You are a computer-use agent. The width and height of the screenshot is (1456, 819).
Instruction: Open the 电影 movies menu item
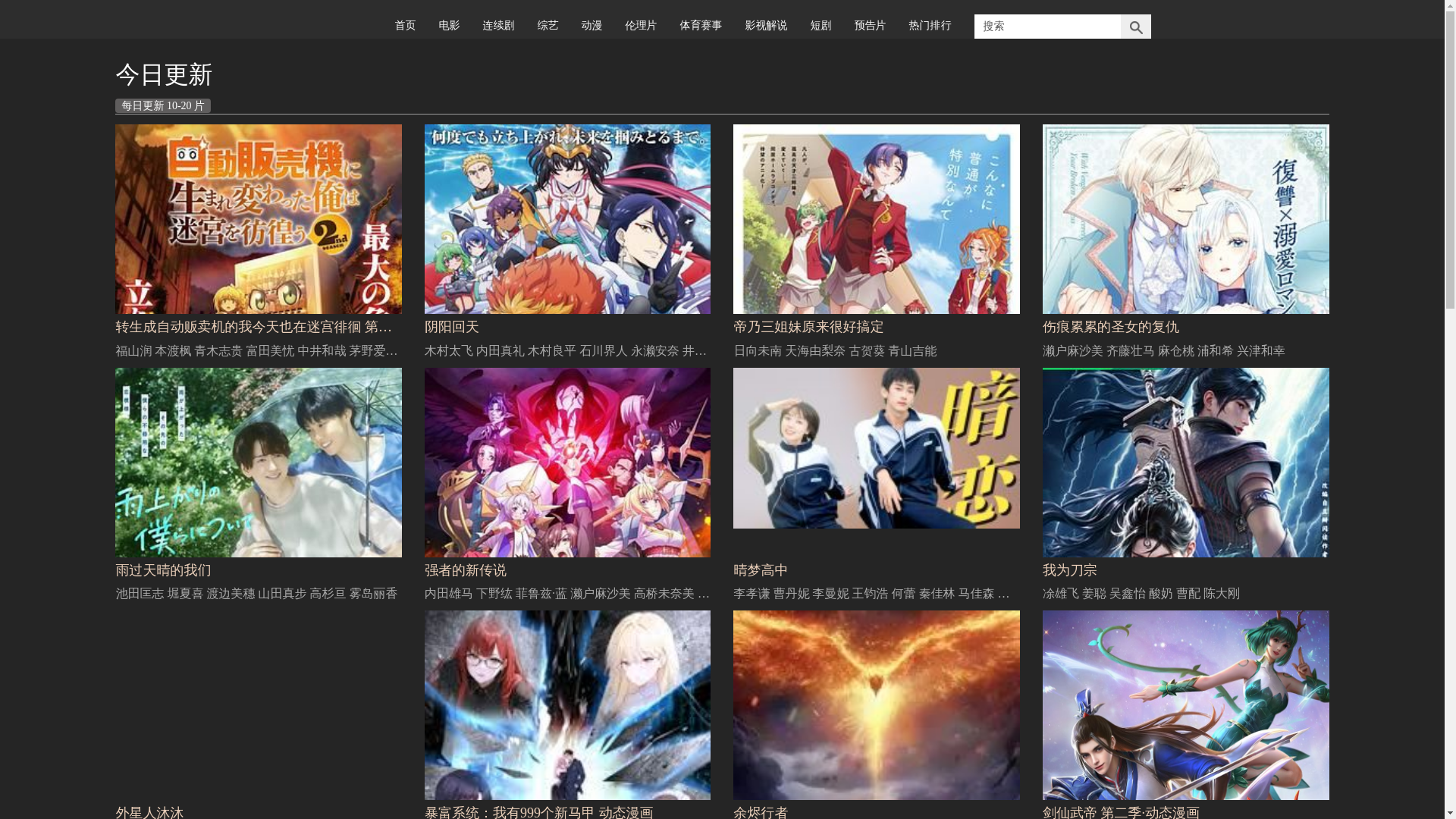coord(449,26)
